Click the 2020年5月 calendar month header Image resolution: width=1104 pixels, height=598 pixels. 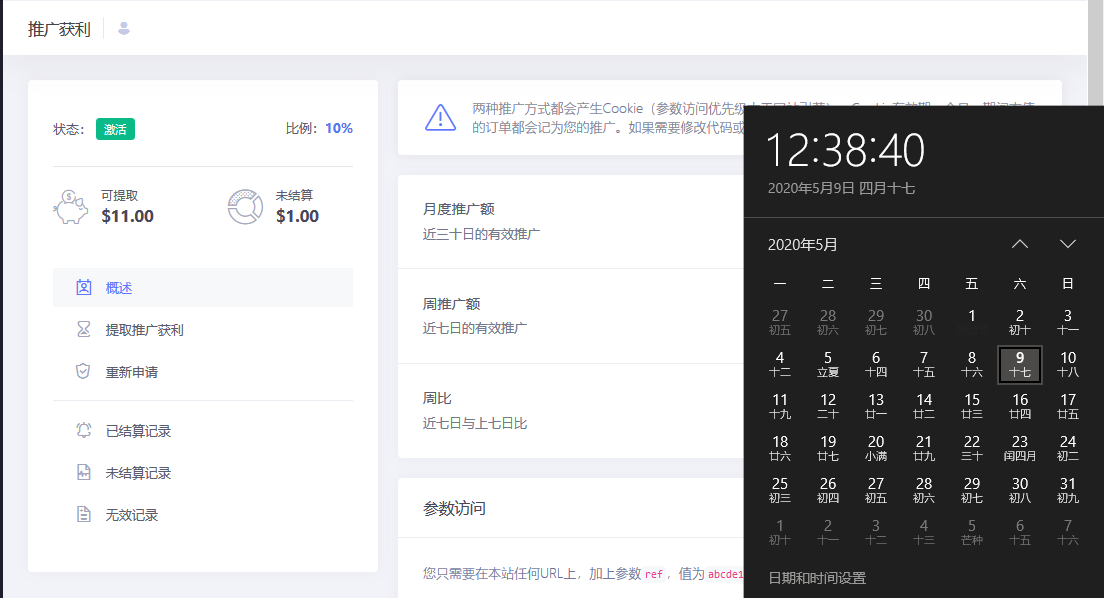click(x=803, y=244)
